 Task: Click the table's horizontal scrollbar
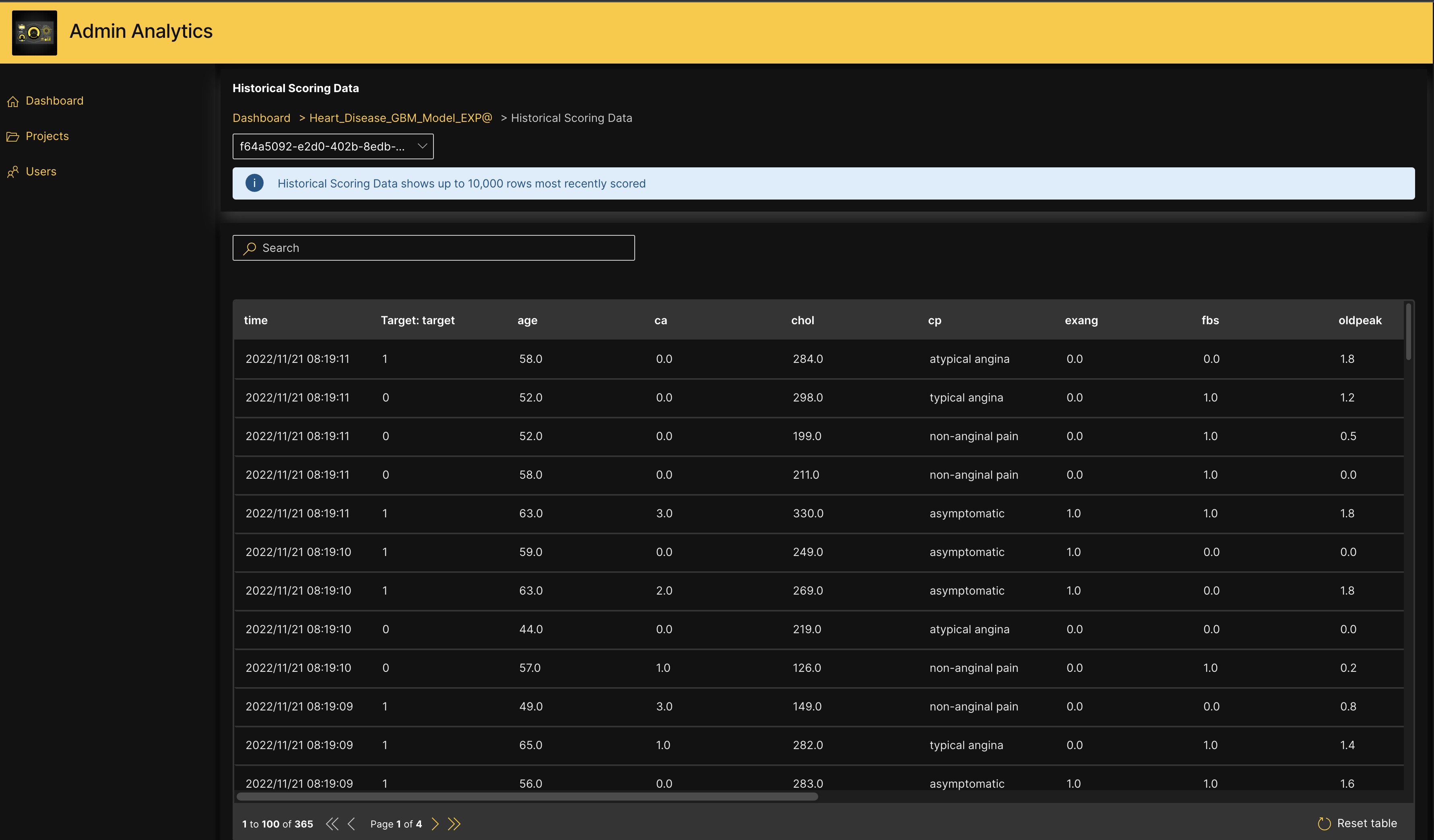click(527, 796)
